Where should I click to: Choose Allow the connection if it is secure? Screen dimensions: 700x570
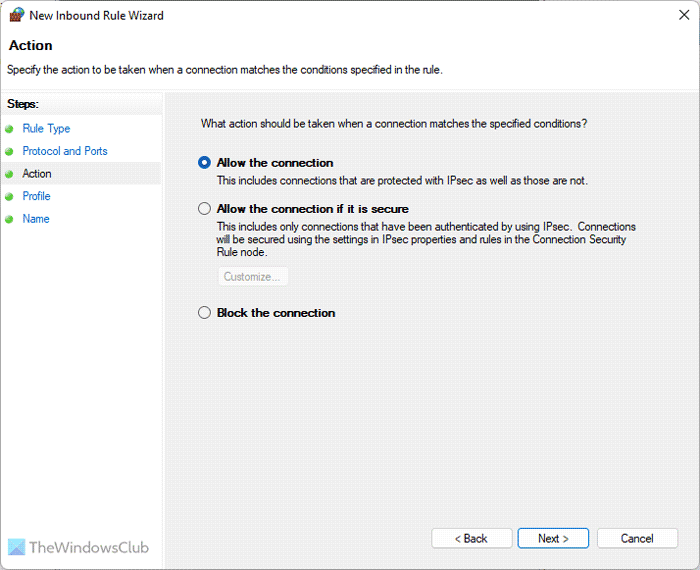point(205,209)
